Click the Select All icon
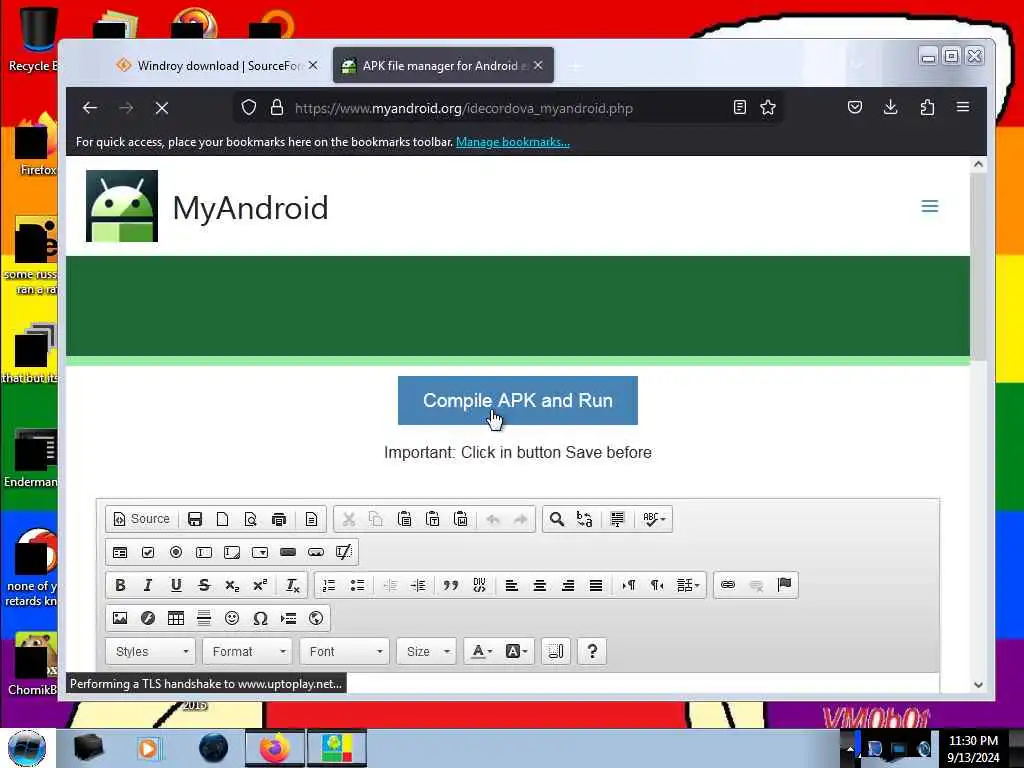This screenshot has height=768, width=1024. click(617, 519)
